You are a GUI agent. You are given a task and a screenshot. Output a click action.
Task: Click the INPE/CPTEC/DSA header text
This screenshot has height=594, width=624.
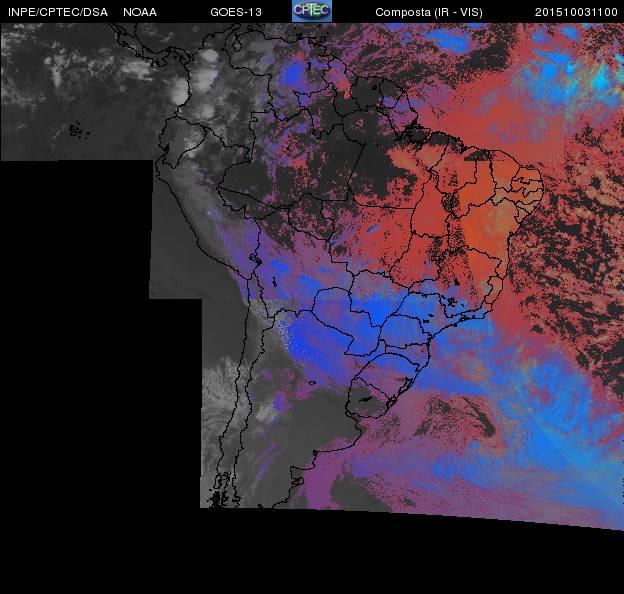tap(58, 12)
